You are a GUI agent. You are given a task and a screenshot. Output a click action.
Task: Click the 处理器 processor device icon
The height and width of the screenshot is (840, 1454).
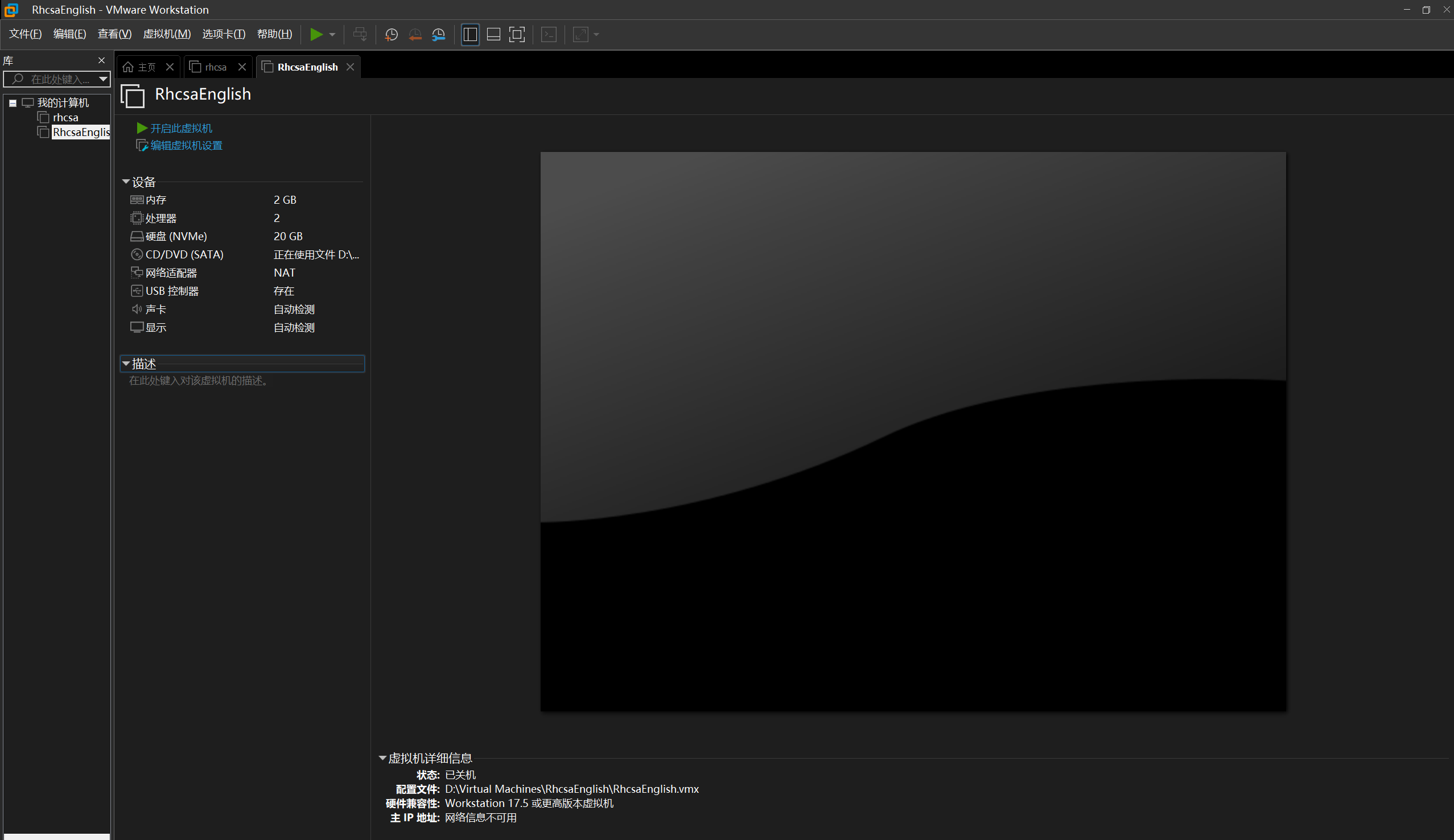137,218
